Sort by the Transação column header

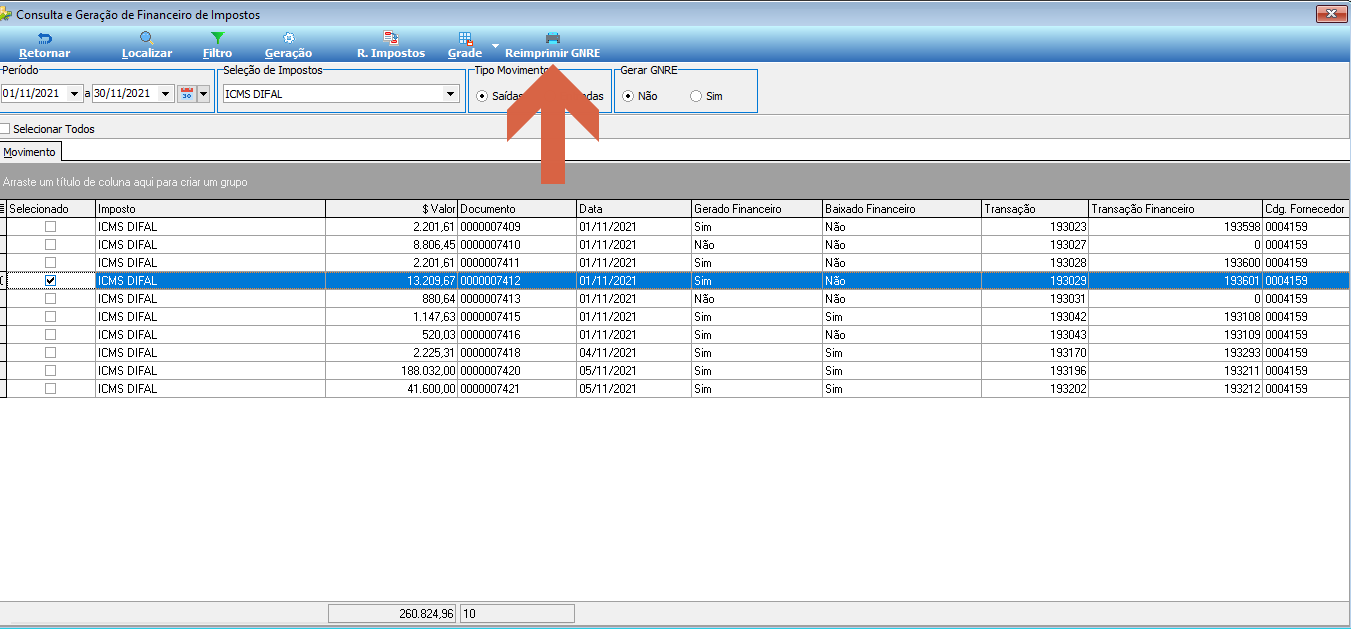click(1035, 209)
